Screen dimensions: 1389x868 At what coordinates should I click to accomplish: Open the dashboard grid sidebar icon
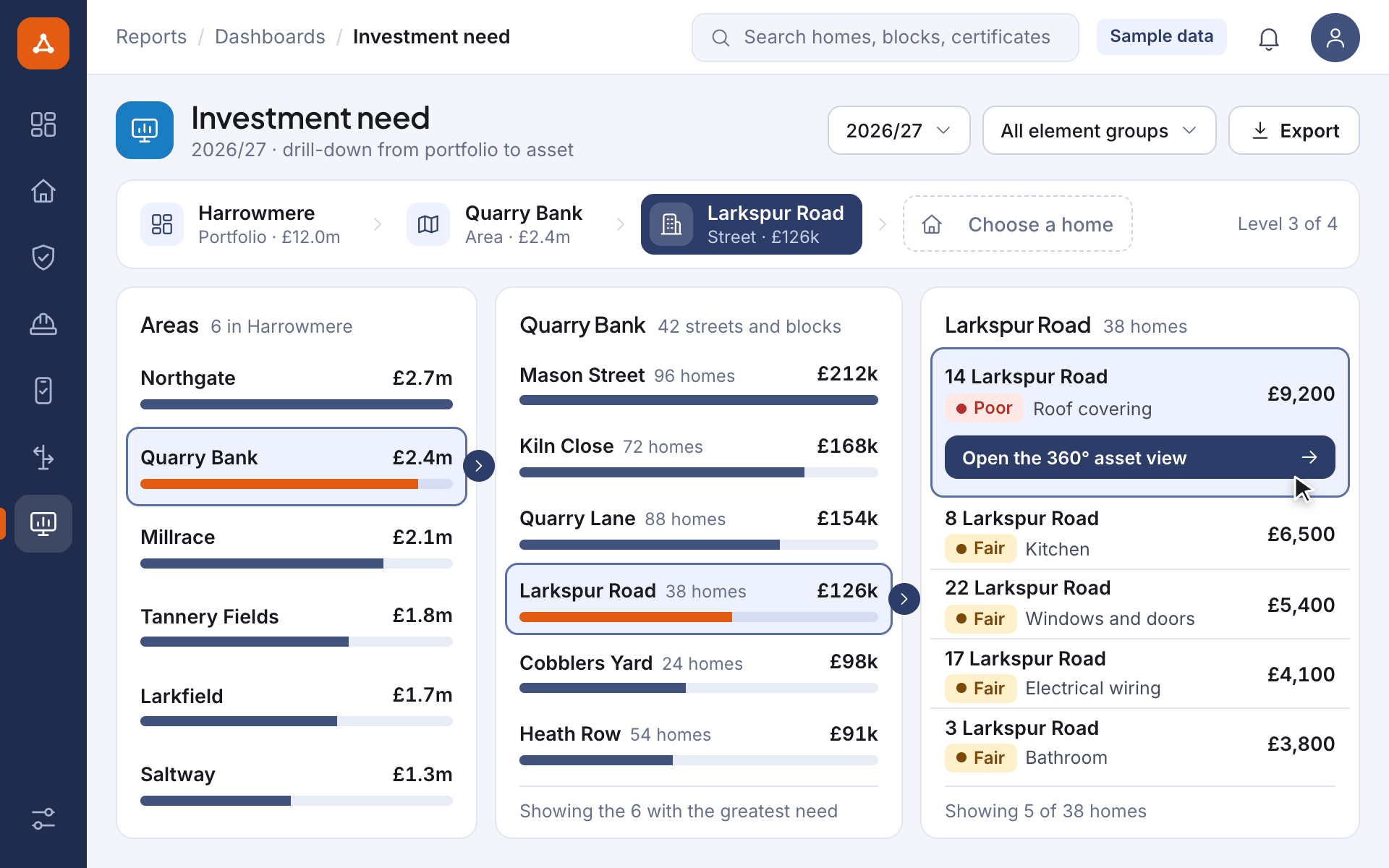pyautogui.click(x=43, y=124)
